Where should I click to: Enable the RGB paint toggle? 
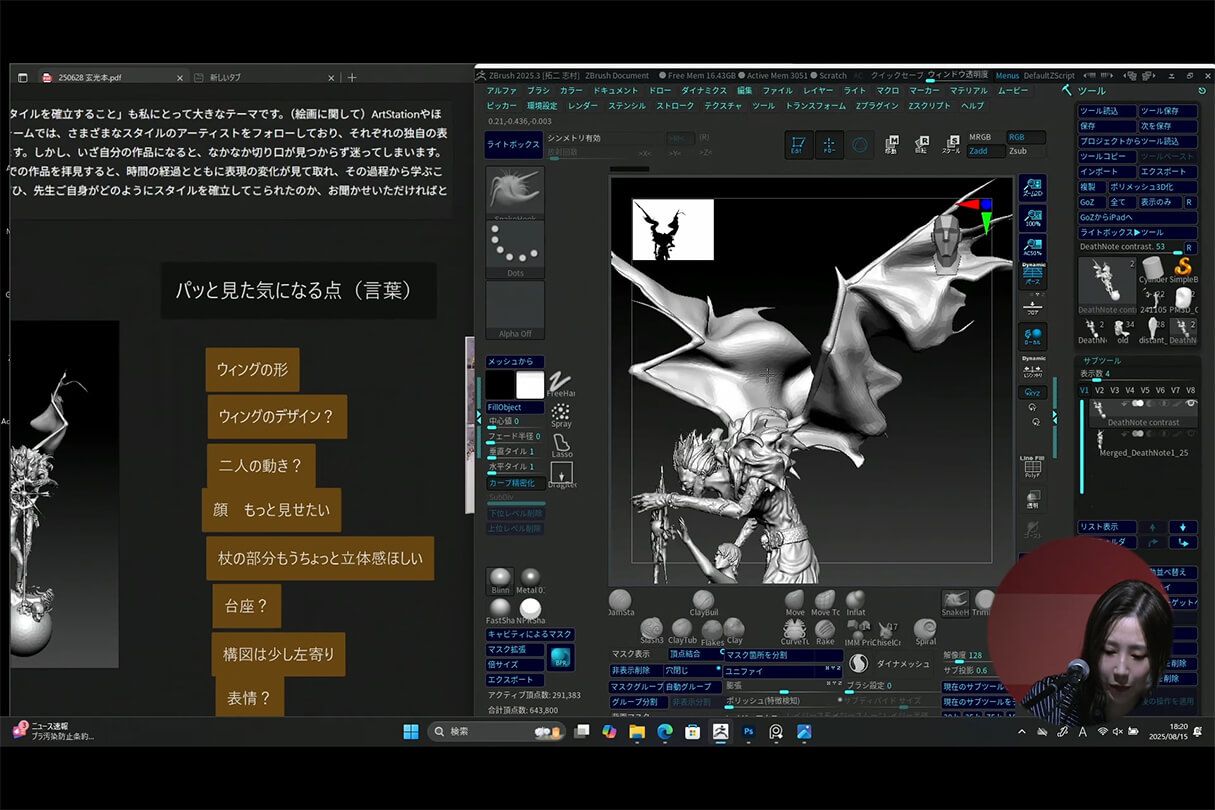pyautogui.click(x=1018, y=137)
